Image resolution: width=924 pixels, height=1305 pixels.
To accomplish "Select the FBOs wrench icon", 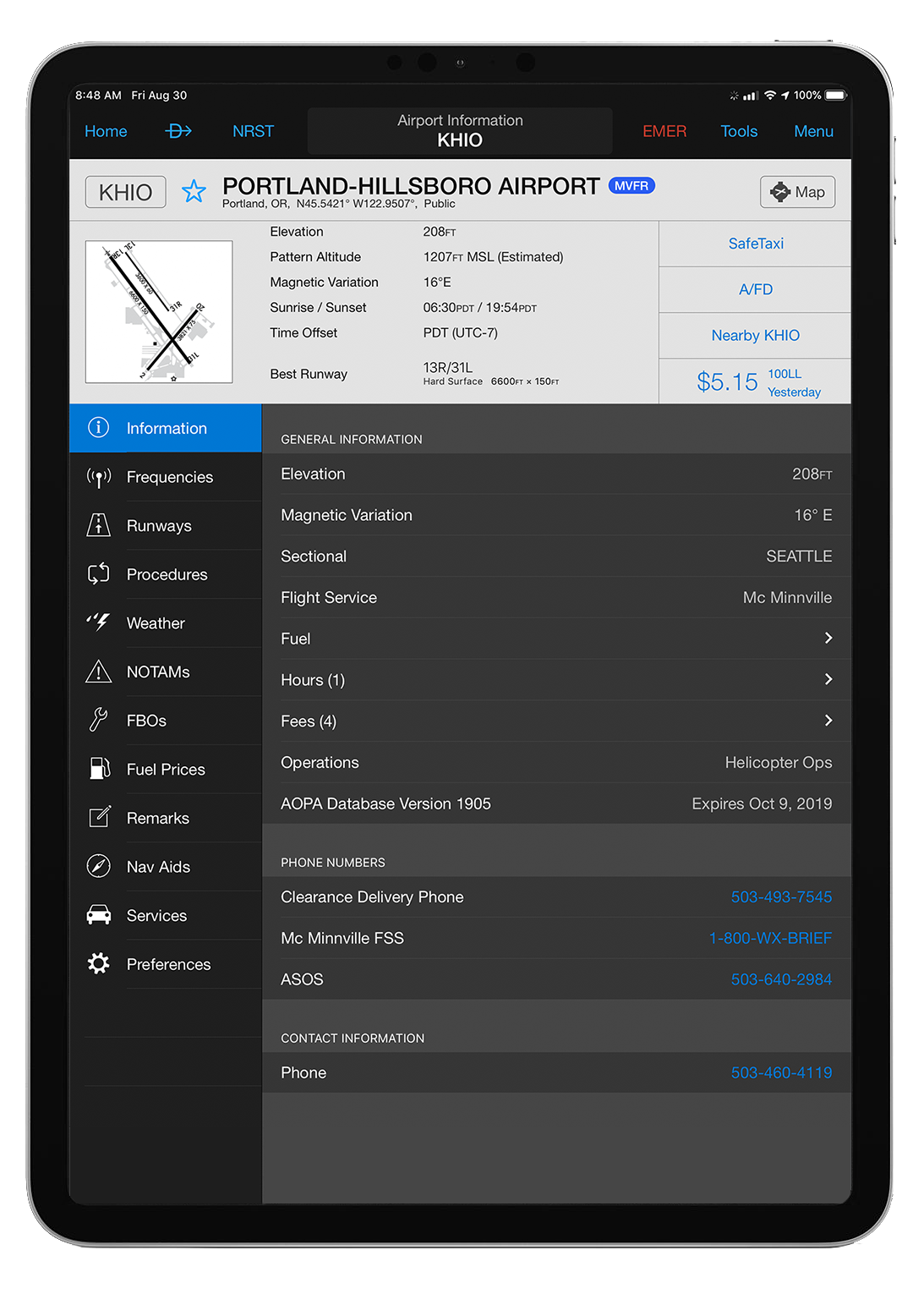I will (99, 721).
